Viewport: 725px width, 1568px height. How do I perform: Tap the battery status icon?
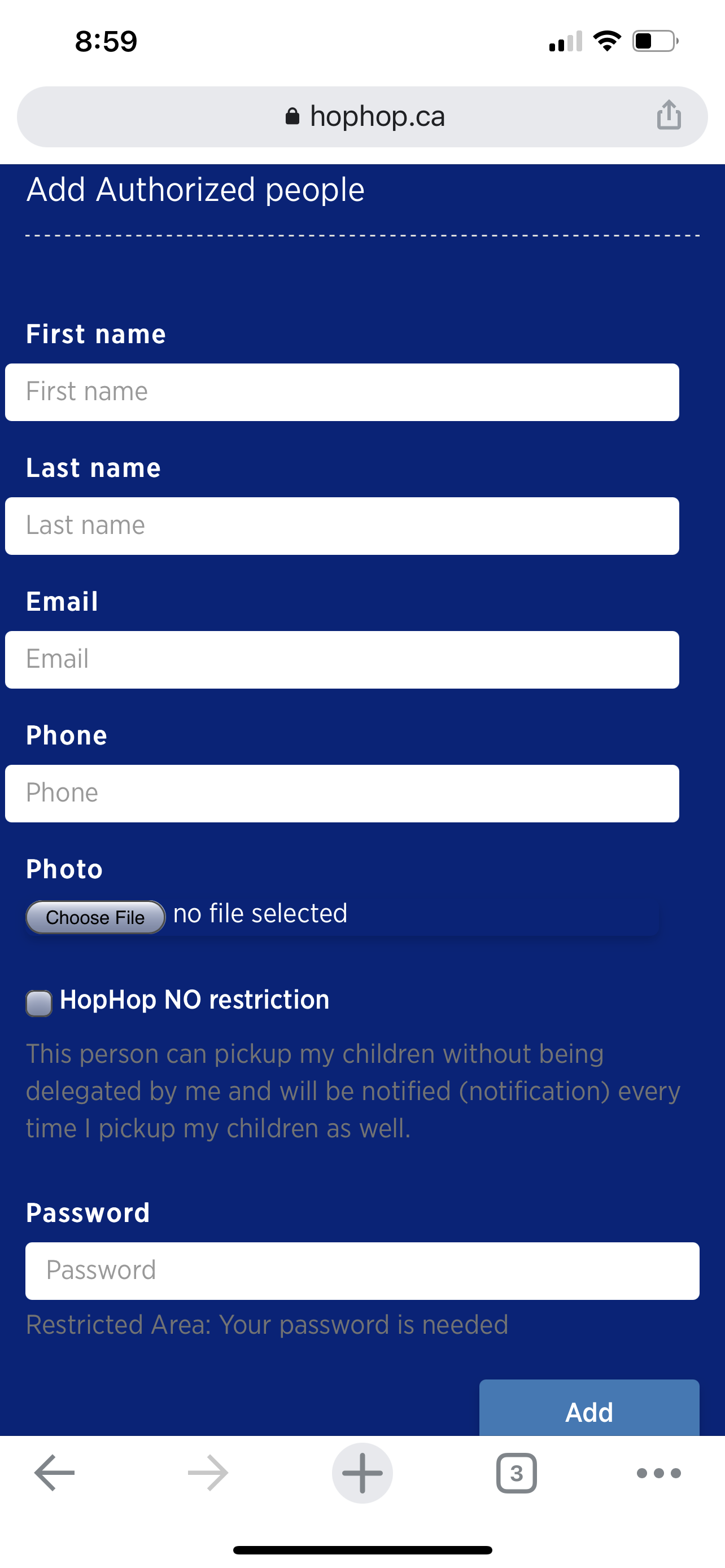(656, 41)
